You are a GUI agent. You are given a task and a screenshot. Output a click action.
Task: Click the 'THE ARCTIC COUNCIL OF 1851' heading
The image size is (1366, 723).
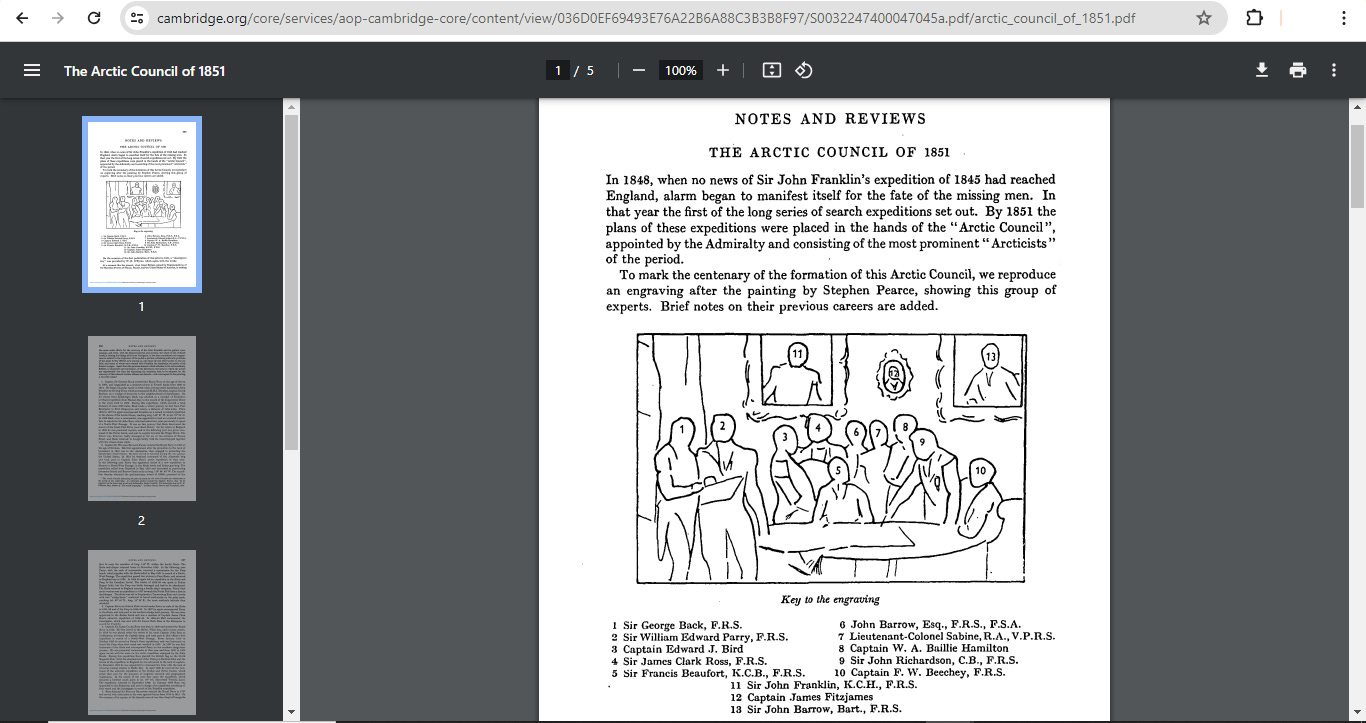(x=829, y=152)
